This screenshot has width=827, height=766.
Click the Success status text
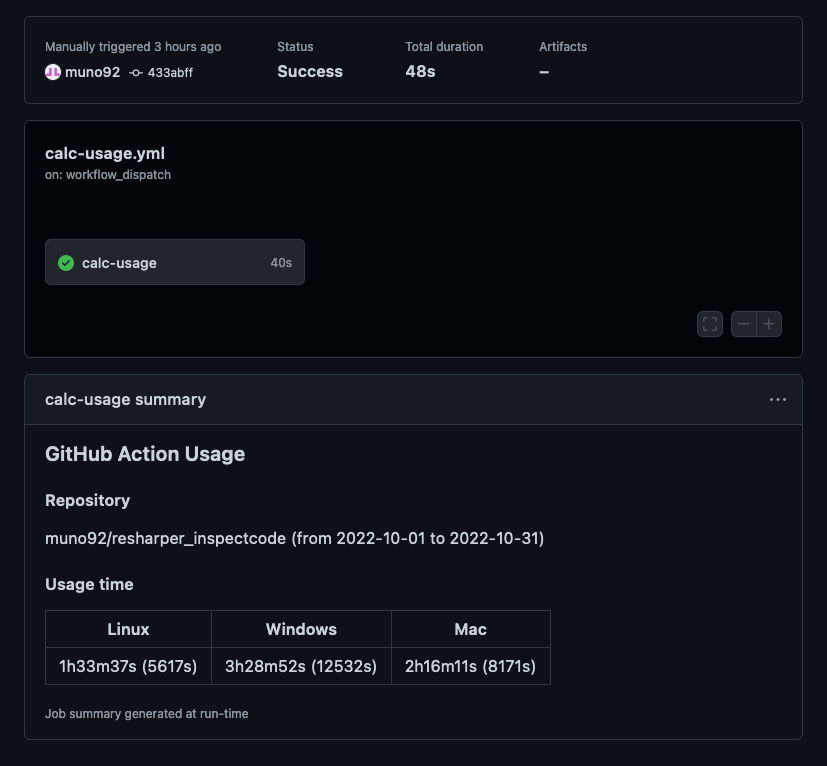point(310,72)
